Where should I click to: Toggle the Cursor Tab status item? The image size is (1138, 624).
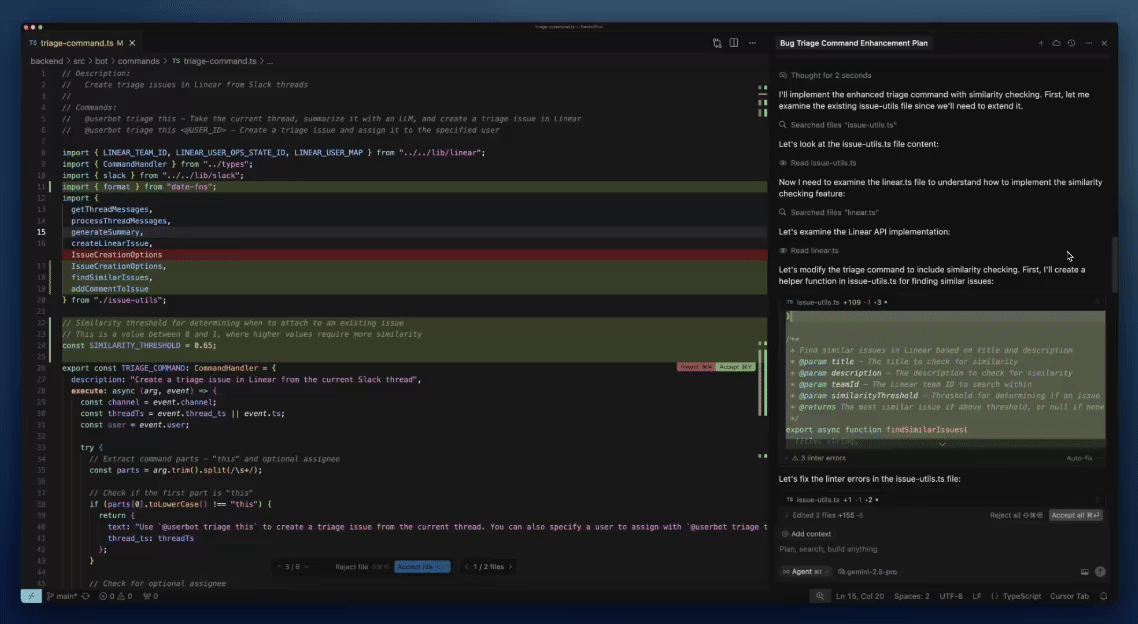[1069, 596]
